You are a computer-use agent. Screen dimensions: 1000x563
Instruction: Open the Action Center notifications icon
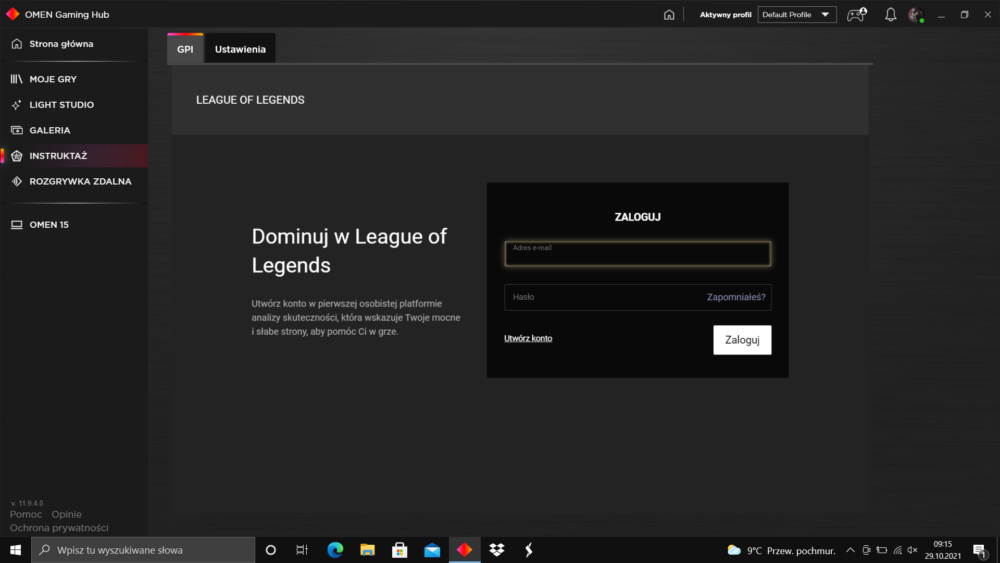click(980, 550)
